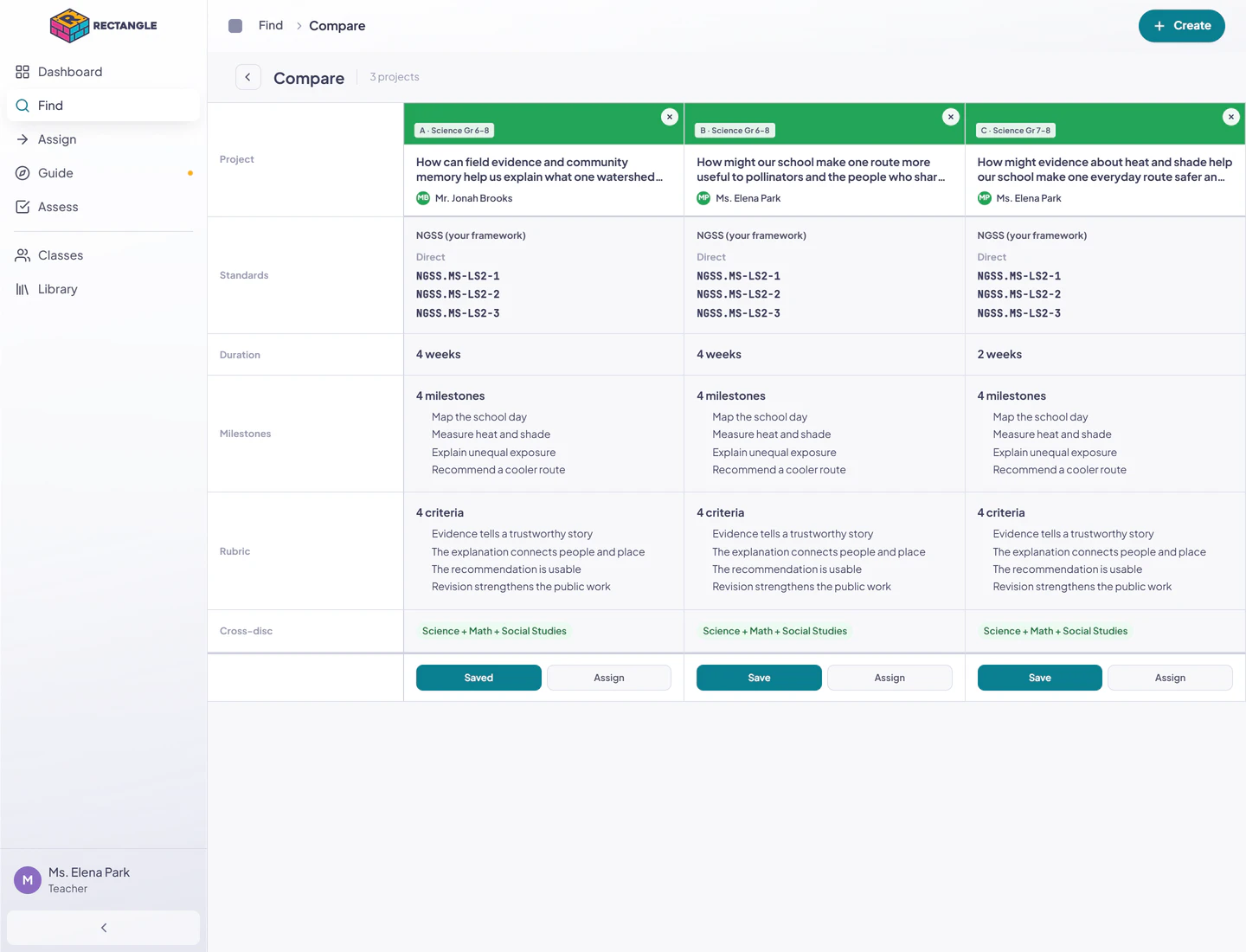Screen dimensions: 1246x952
Task: Open the Dashboard sidebar item
Action: point(103,72)
